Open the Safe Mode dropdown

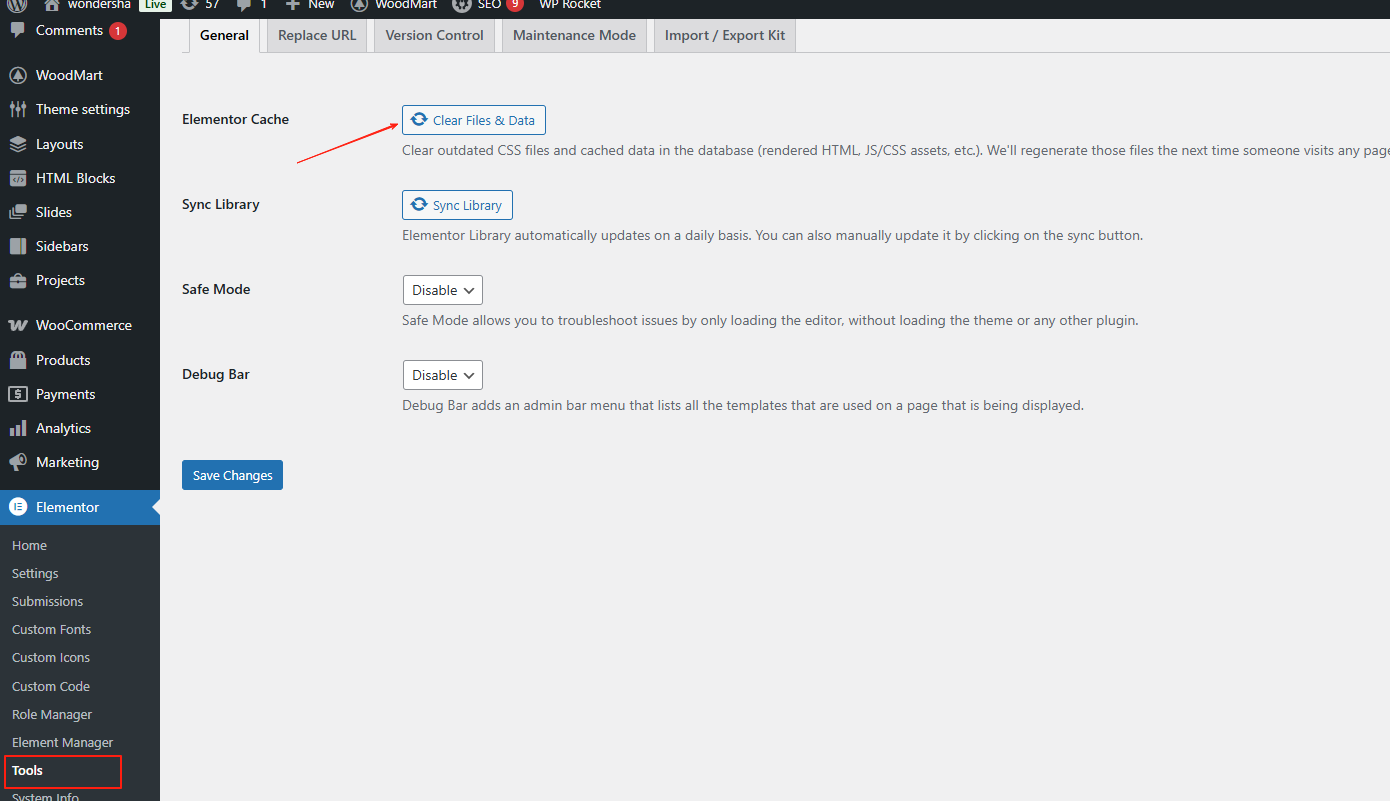click(442, 290)
